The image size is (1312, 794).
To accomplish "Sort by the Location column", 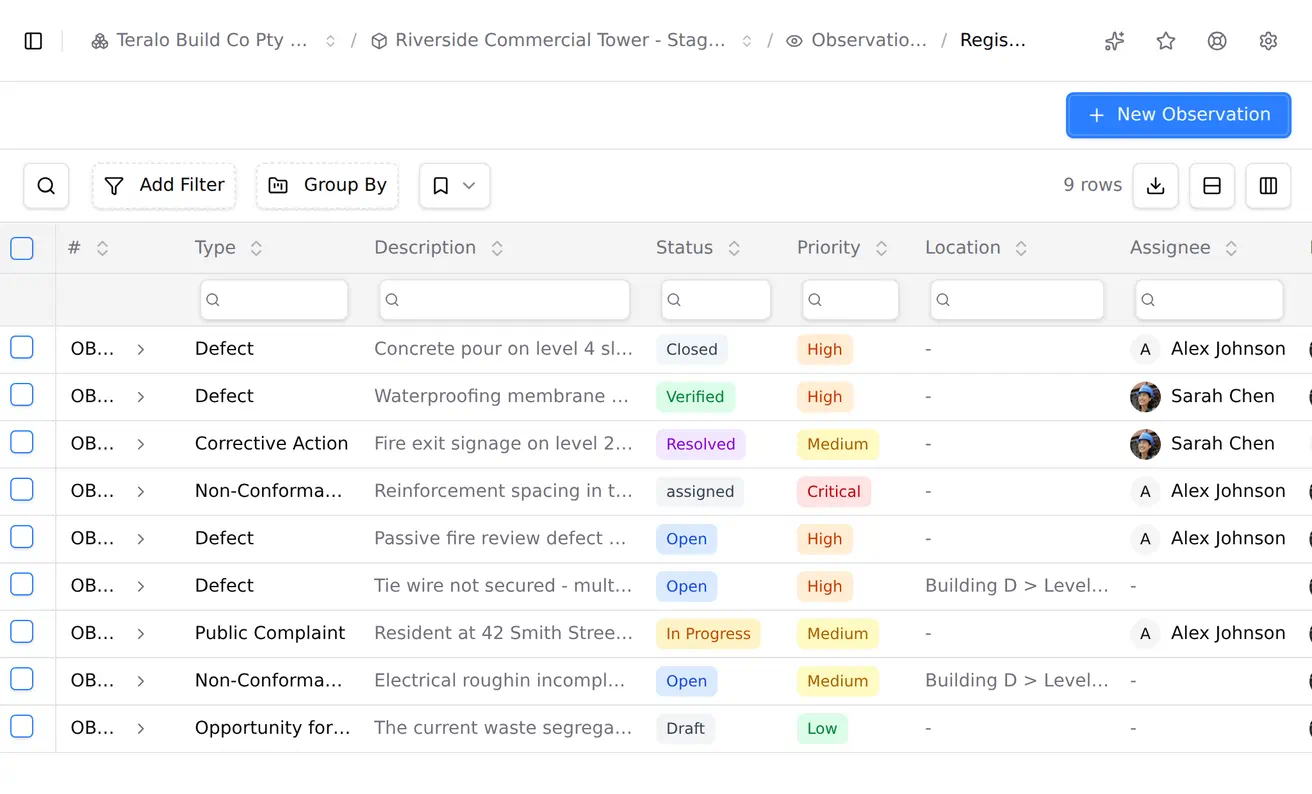I will coord(1021,248).
